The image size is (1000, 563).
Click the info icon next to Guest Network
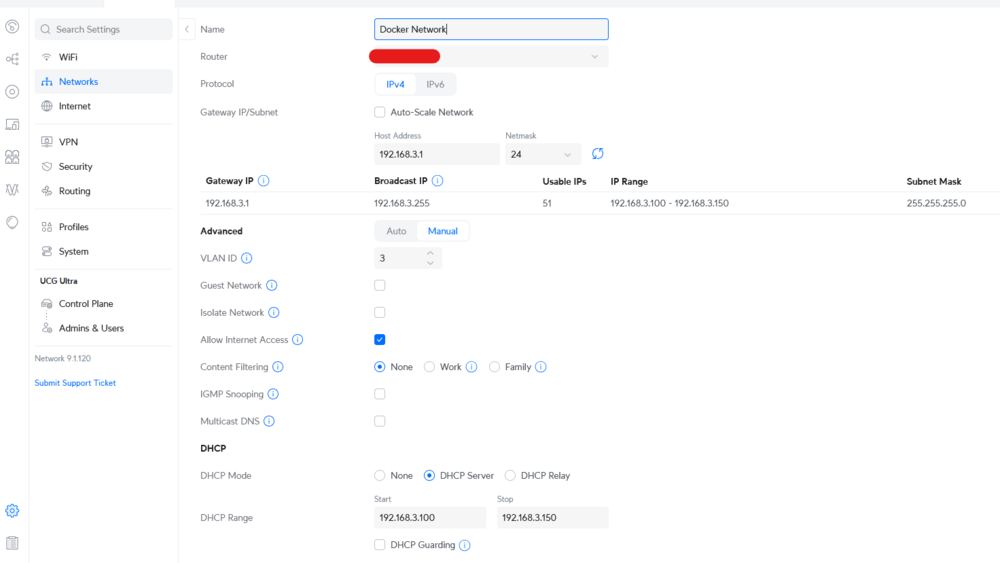pyautogui.click(x=272, y=286)
